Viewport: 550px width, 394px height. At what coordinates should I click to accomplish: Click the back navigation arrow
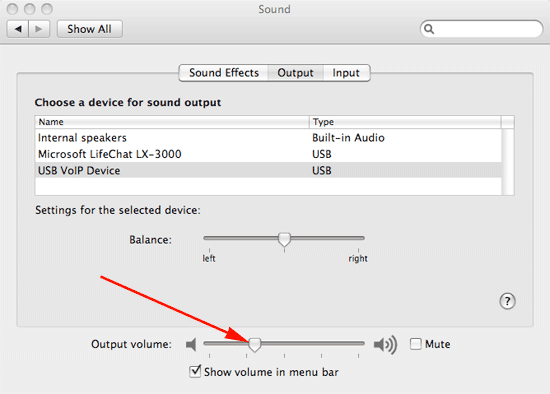[18, 29]
